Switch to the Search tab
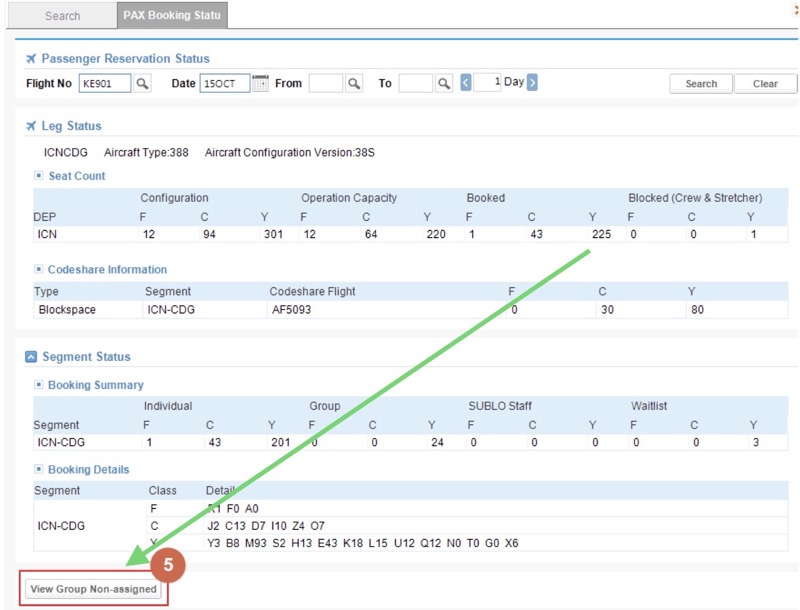 click(x=62, y=16)
